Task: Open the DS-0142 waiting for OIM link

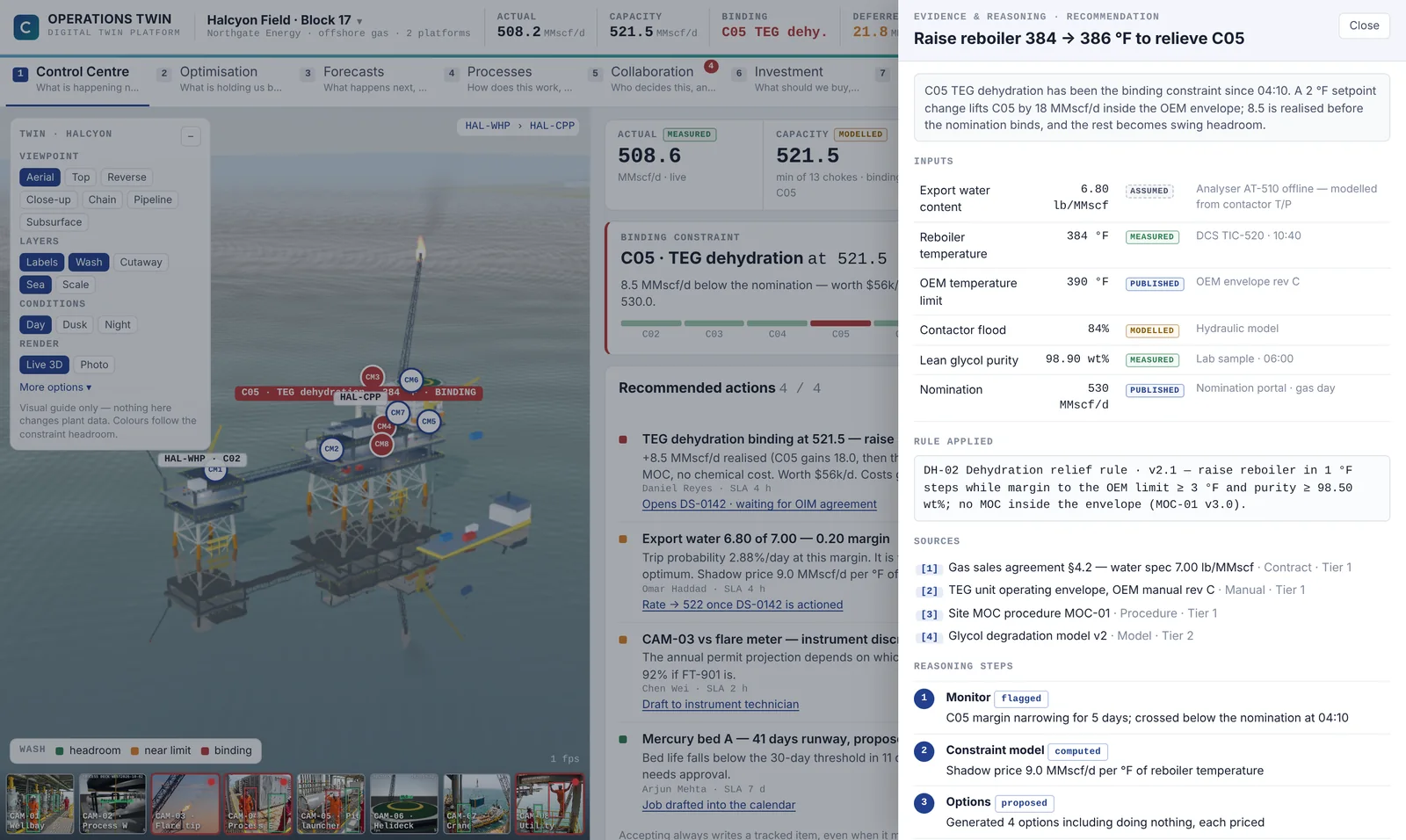Action: click(x=759, y=504)
